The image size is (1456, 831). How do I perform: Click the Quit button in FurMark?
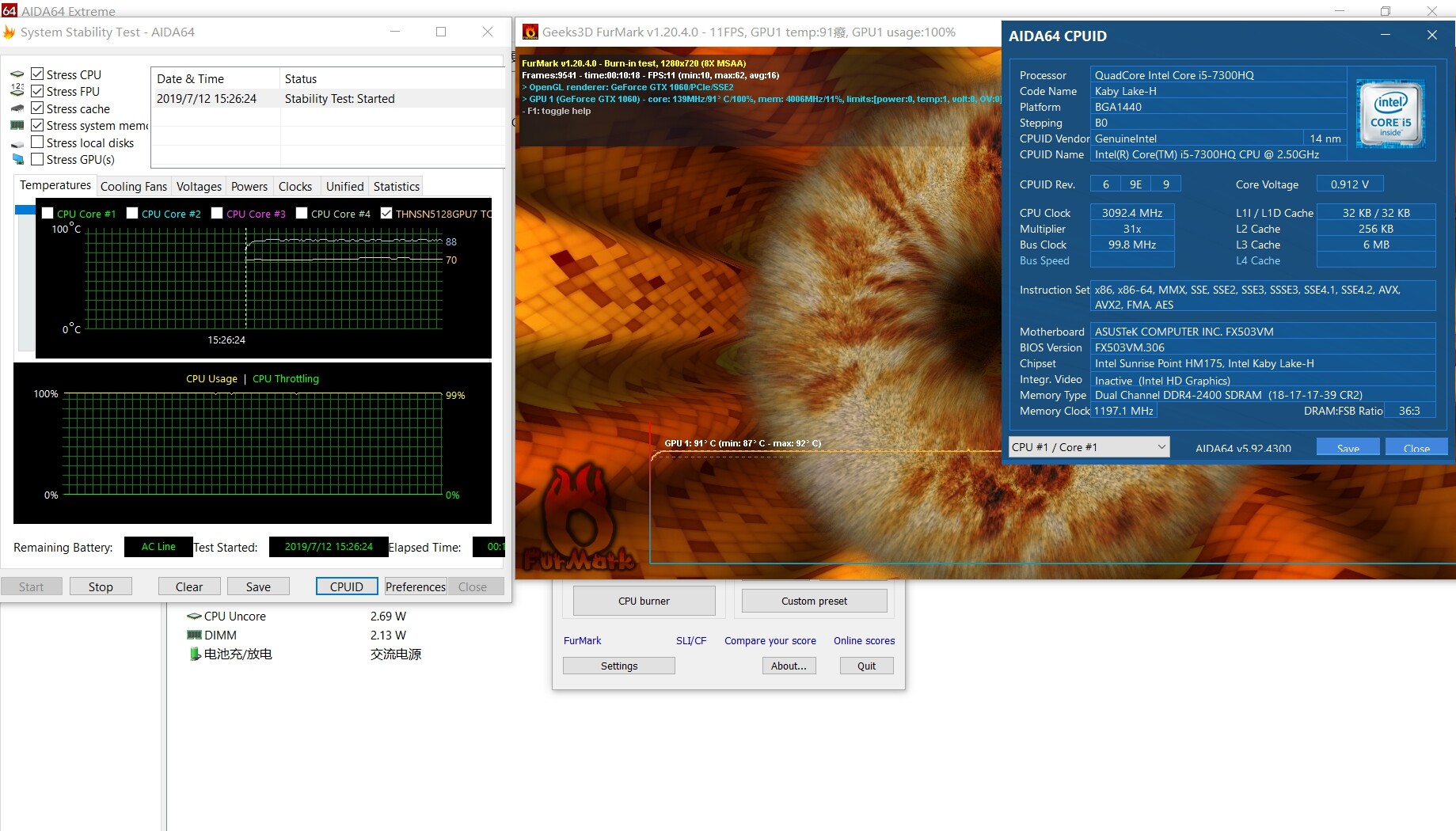866,666
